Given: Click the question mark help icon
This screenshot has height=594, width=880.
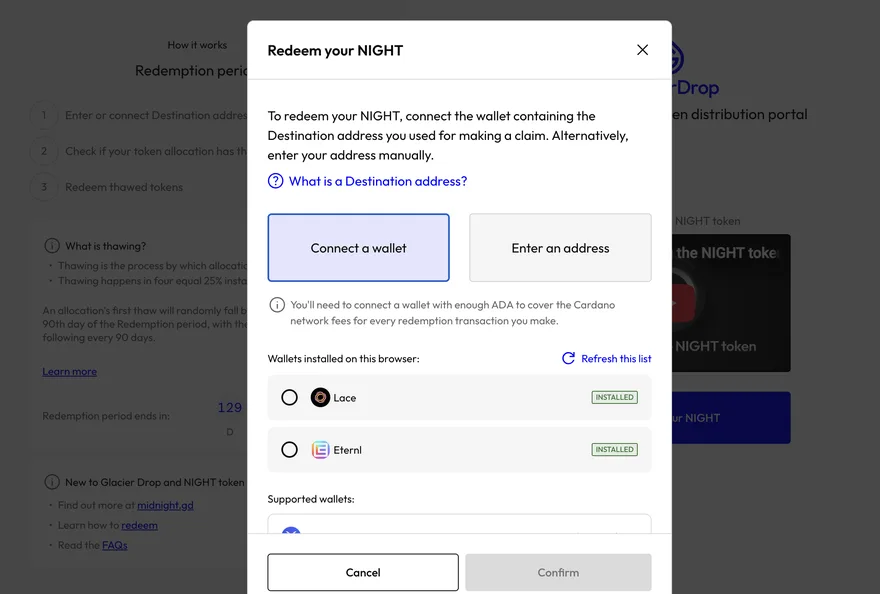Looking at the screenshot, I should 276,181.
